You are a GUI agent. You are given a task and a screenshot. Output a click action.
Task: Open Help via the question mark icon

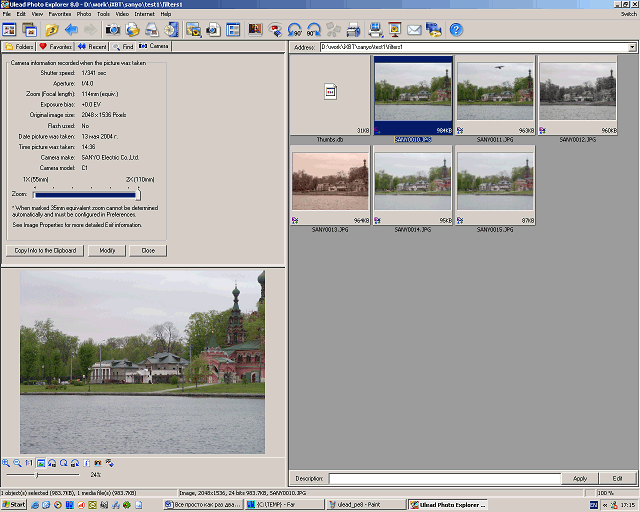(x=456, y=29)
